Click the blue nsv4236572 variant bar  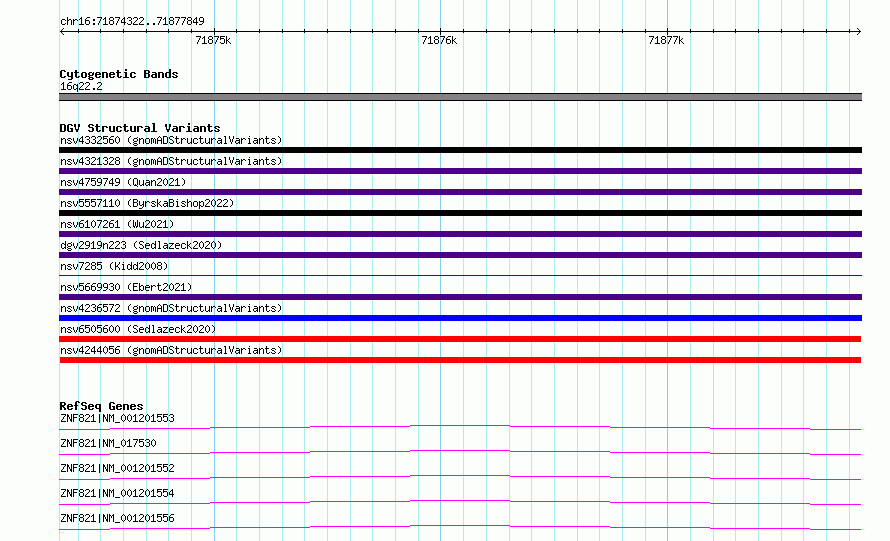coord(460,318)
